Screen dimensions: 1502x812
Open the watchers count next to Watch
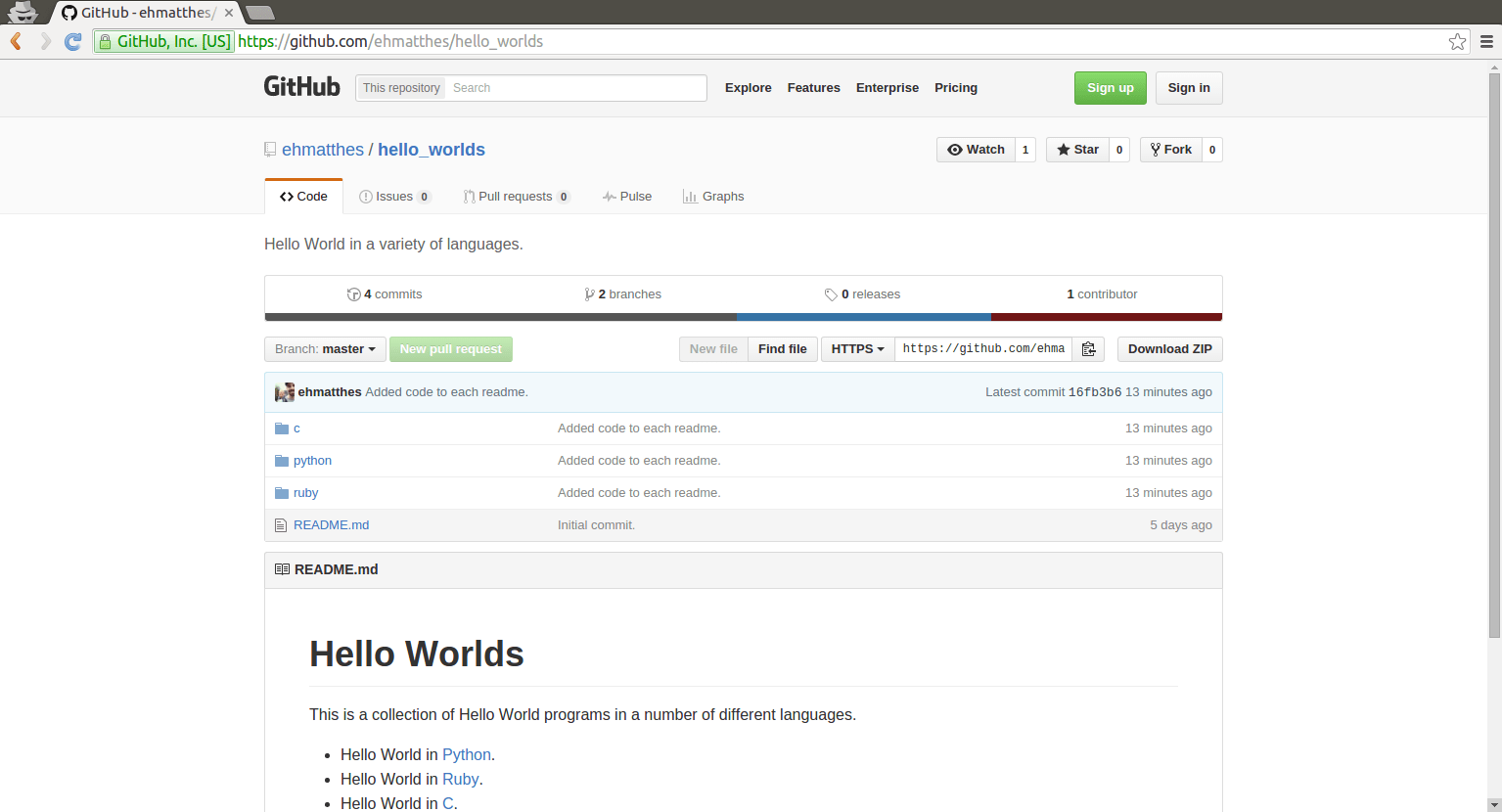pyautogui.click(x=1025, y=150)
